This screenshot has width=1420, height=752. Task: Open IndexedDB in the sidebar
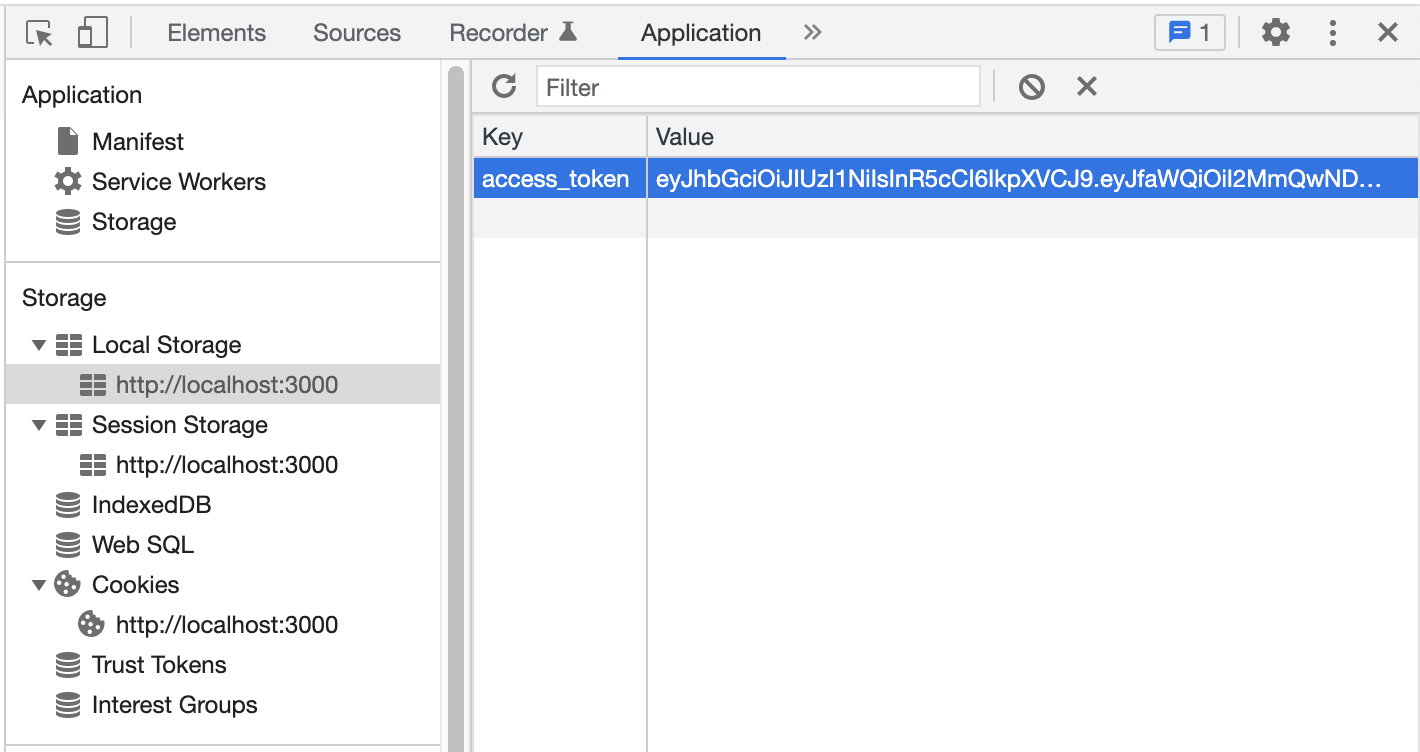(151, 505)
